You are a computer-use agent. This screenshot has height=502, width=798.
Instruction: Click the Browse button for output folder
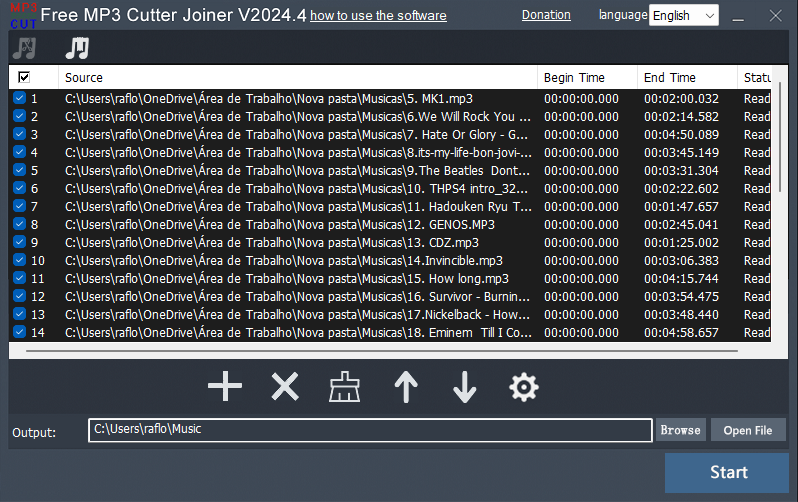pos(680,430)
